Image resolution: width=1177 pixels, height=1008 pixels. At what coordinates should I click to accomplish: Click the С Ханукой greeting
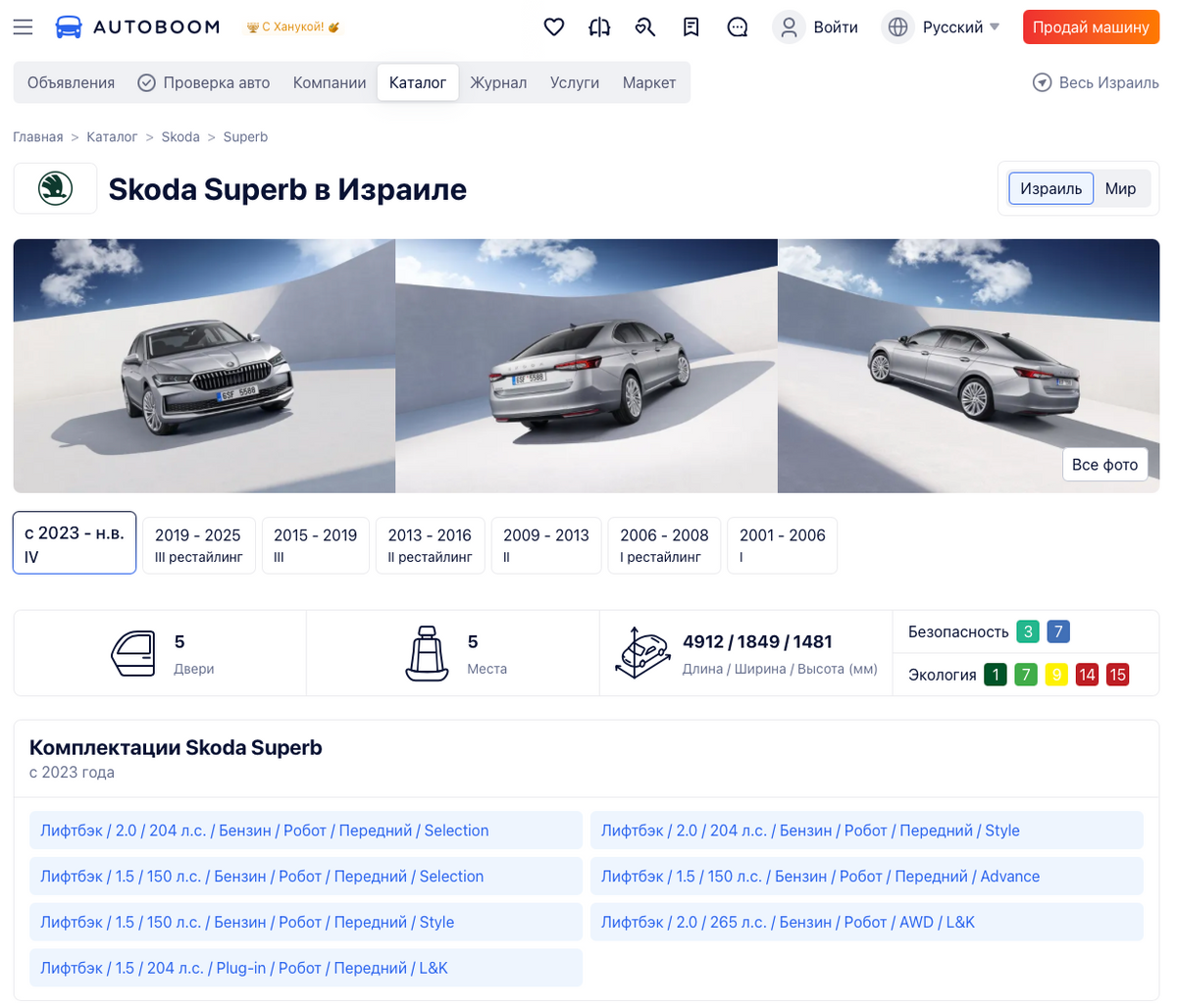[x=292, y=27]
